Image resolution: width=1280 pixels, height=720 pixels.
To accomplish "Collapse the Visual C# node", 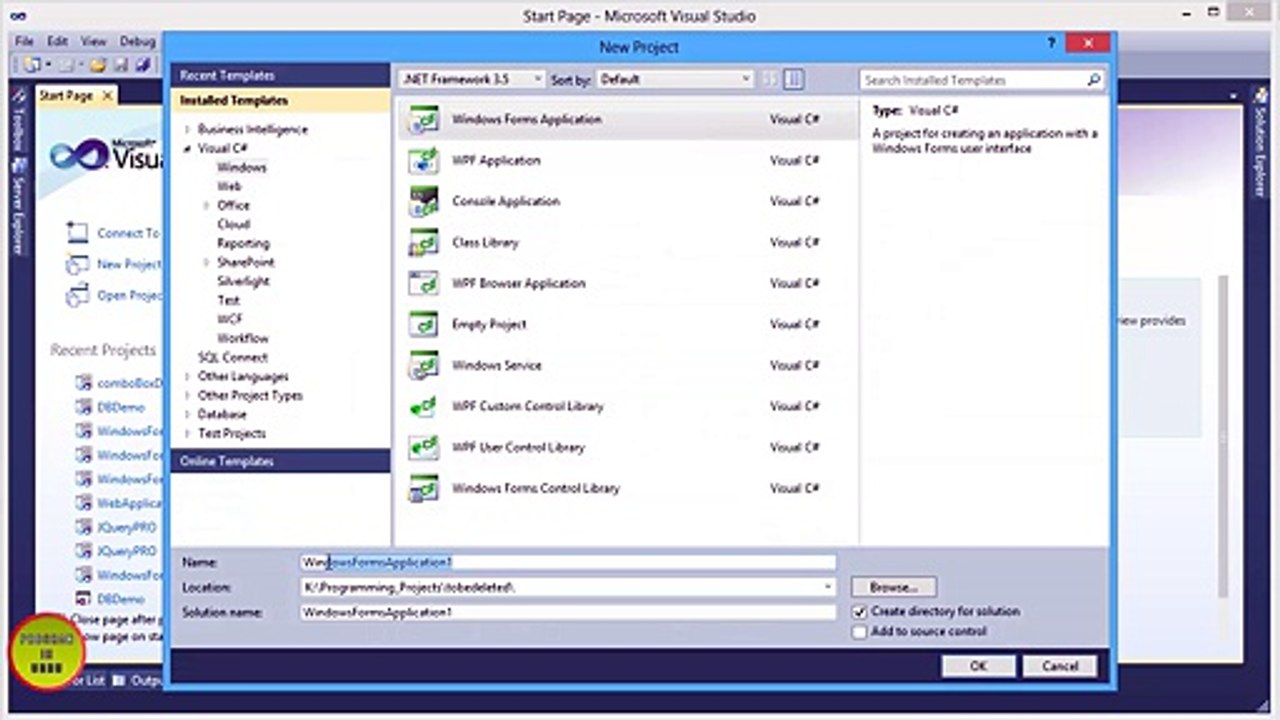I will pos(187,148).
